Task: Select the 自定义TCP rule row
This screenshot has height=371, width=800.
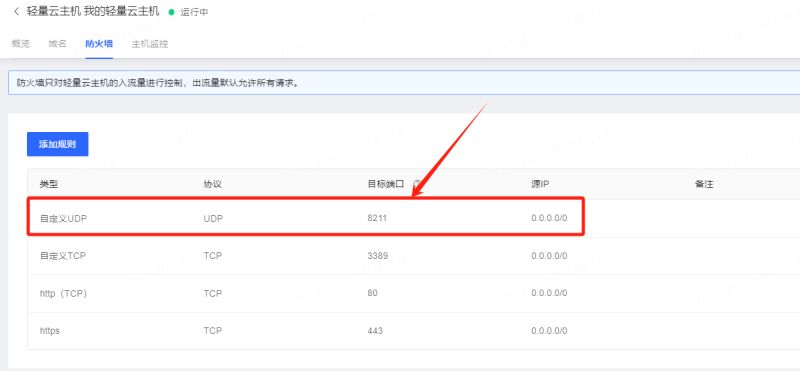Action: pyautogui.click(x=413, y=256)
